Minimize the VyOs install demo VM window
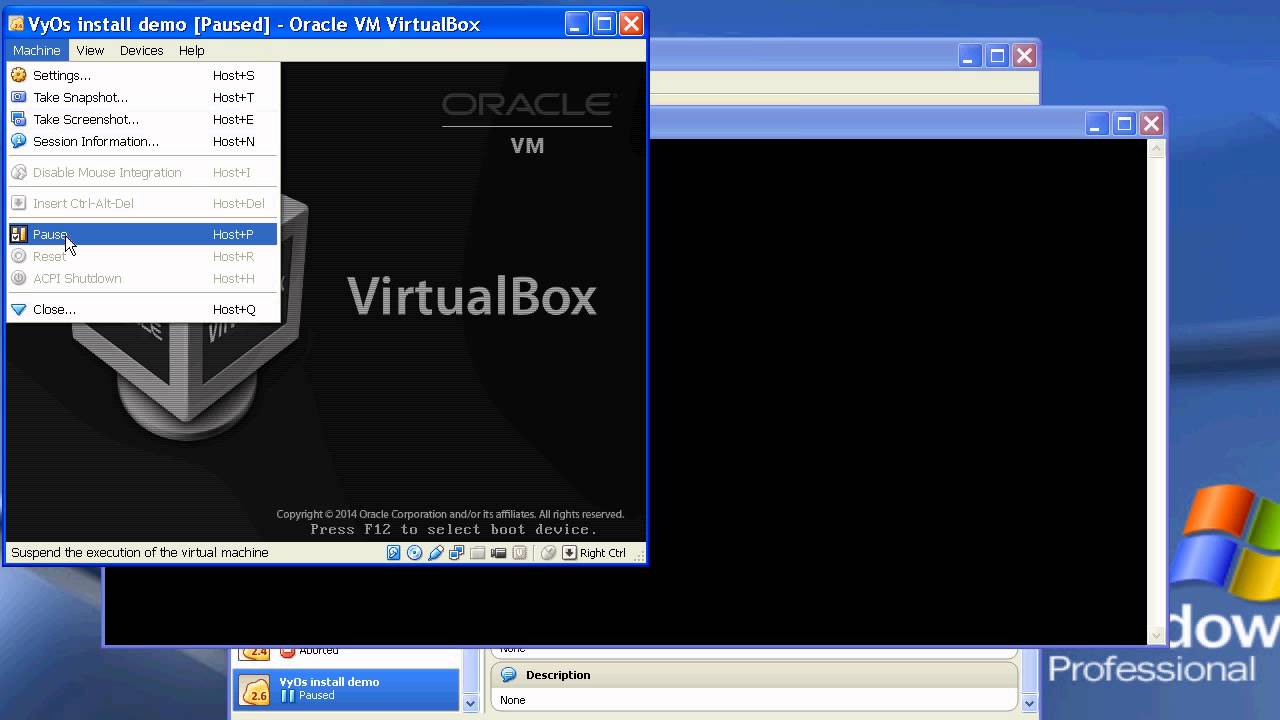Screen dimensions: 1280x720 click(577, 24)
